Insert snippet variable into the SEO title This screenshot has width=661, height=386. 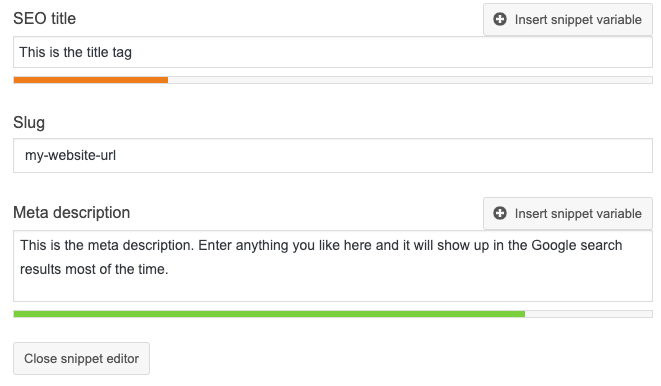(x=568, y=19)
